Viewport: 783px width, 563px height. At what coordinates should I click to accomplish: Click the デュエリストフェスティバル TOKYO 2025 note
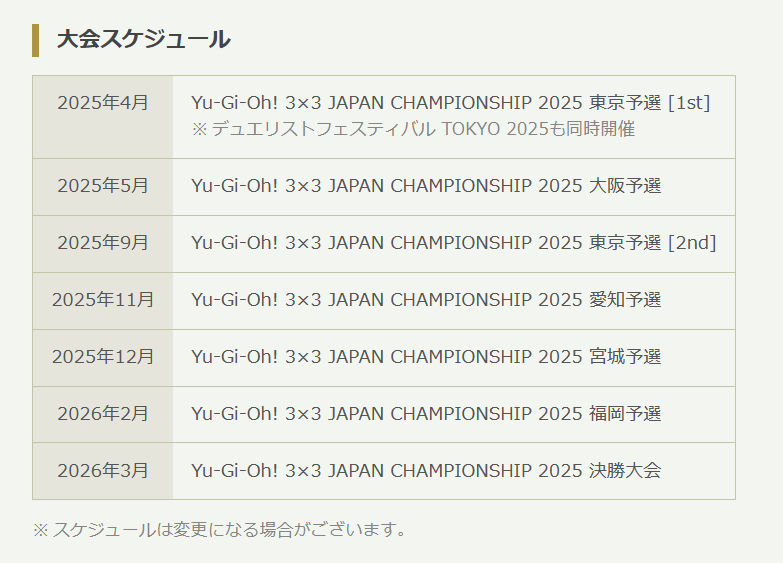point(413,129)
